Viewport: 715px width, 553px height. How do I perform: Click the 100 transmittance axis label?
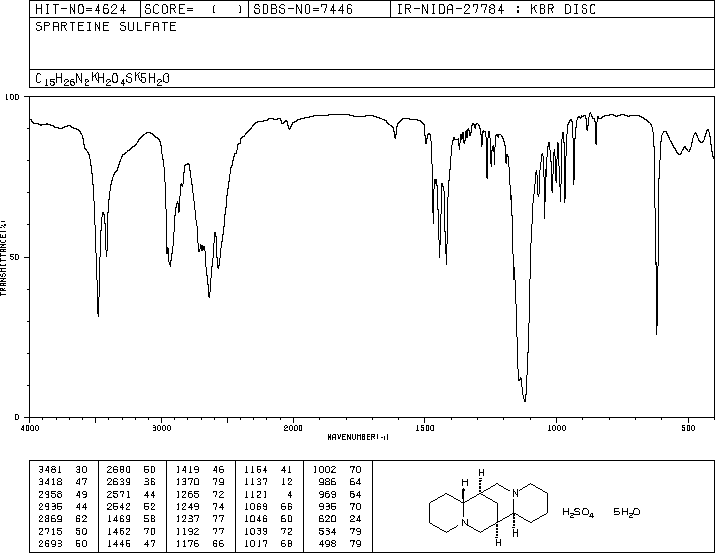[x=12, y=97]
